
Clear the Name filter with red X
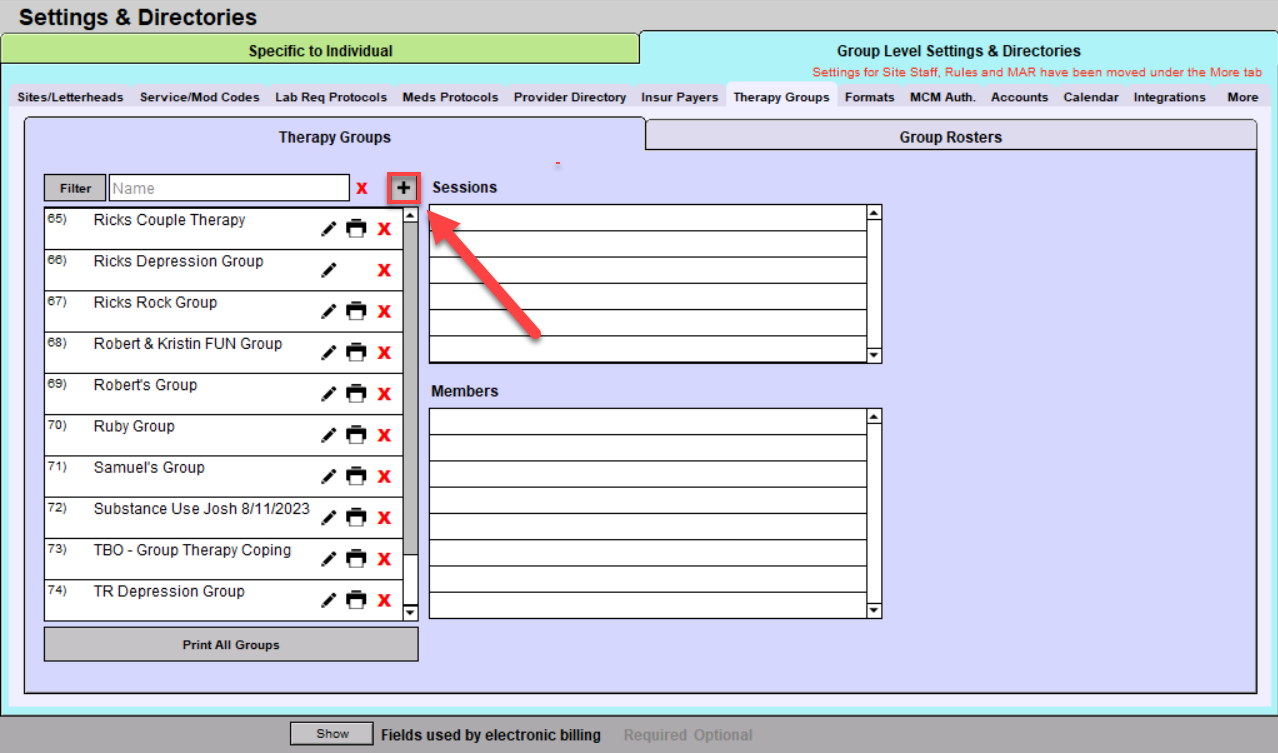pos(362,188)
